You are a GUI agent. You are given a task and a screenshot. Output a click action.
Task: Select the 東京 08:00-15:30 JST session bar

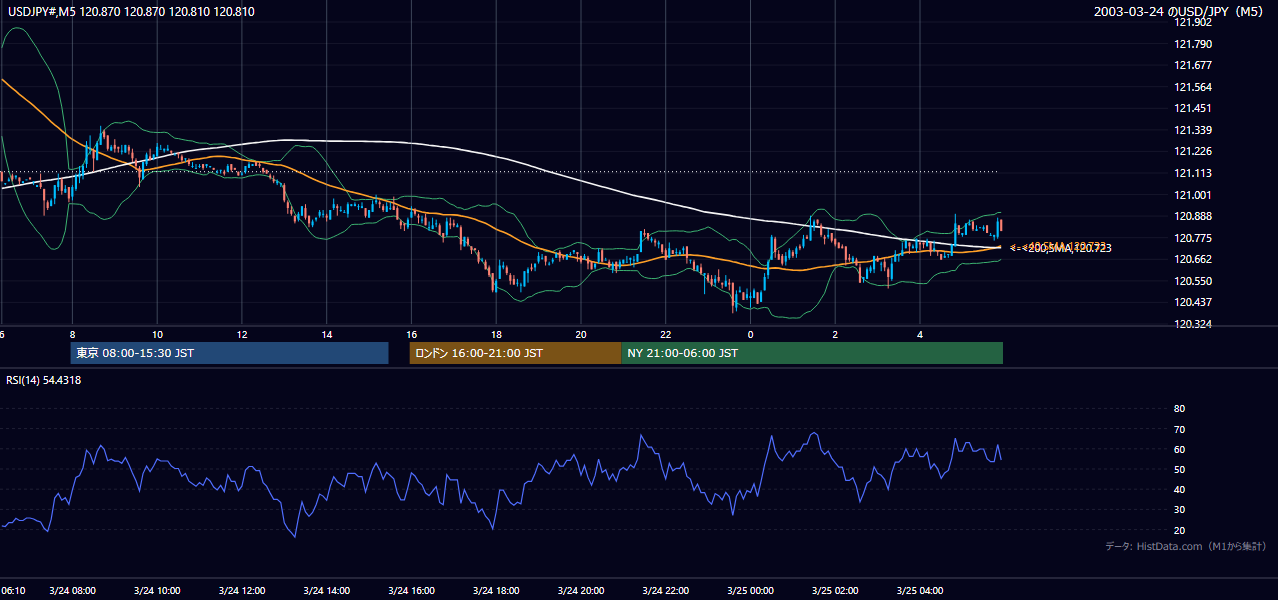point(229,353)
